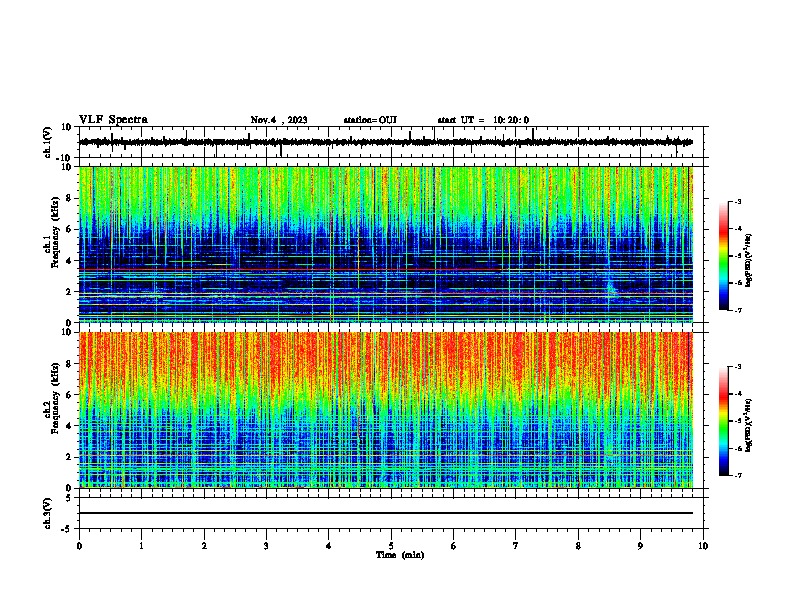The height and width of the screenshot is (612, 792).
Task: Click the ch.1 voltage waveform trace
Action: coord(386,142)
